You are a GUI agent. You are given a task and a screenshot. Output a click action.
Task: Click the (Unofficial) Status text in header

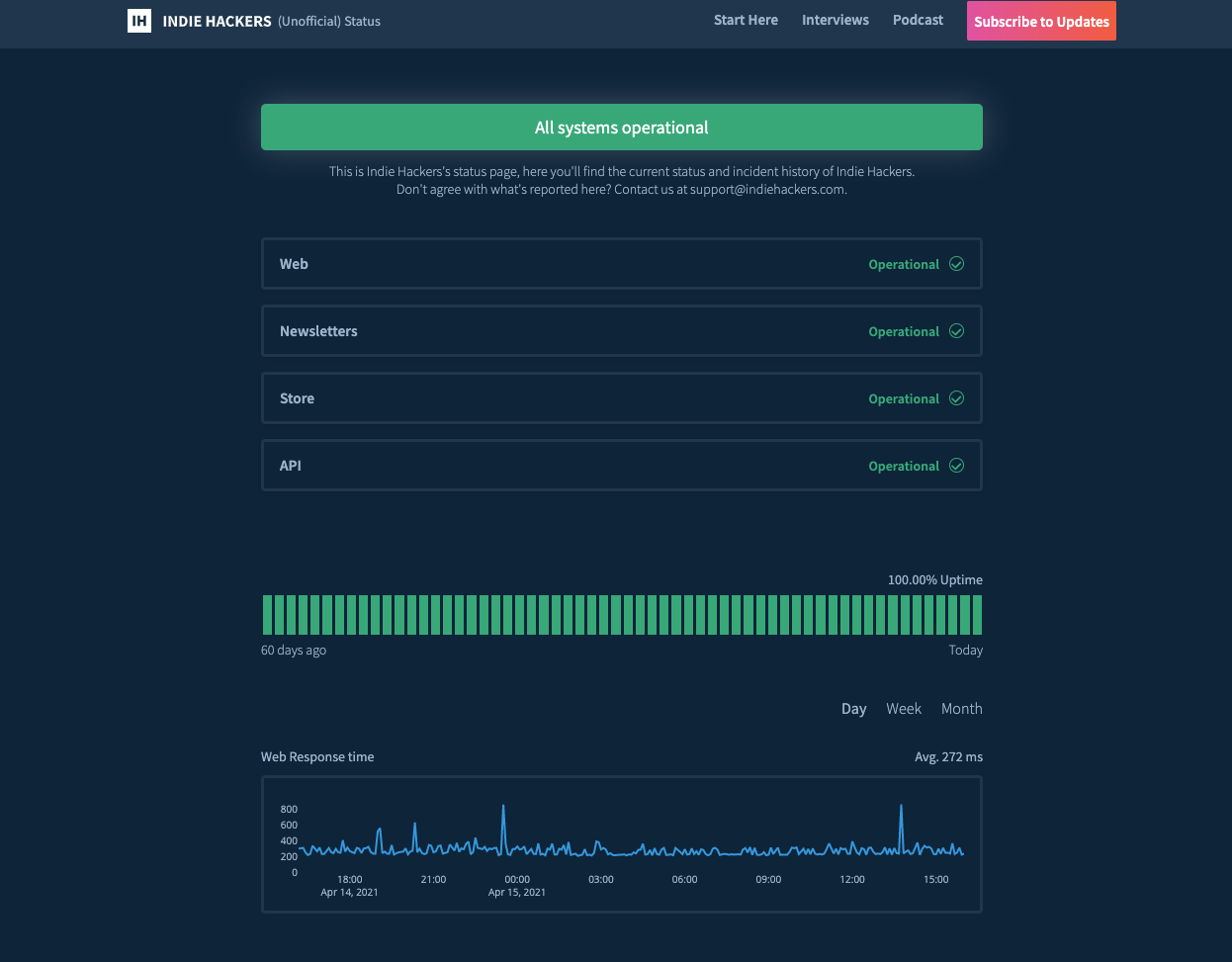329,21
